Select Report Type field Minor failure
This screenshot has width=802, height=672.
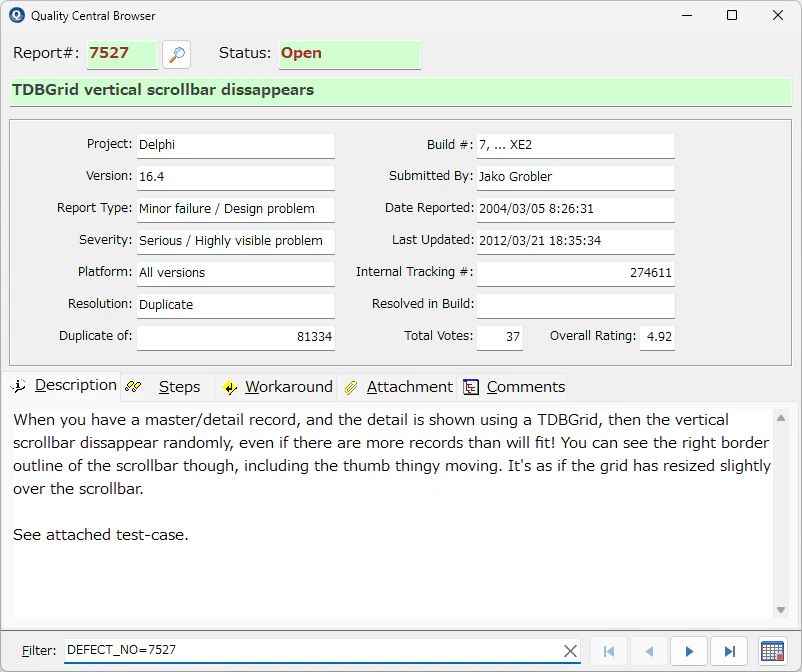[236, 209]
